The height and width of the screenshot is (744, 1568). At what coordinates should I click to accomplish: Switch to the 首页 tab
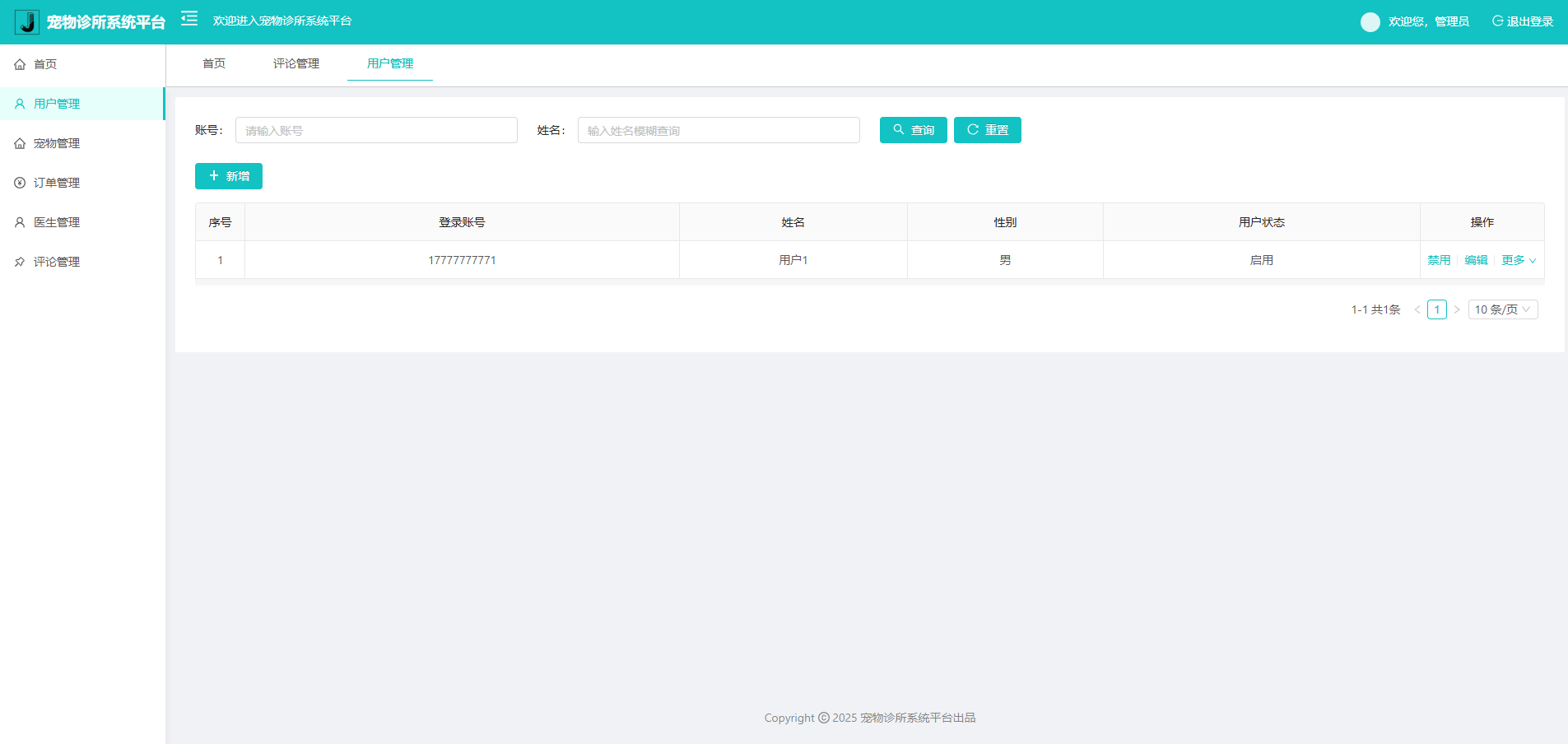pos(214,63)
